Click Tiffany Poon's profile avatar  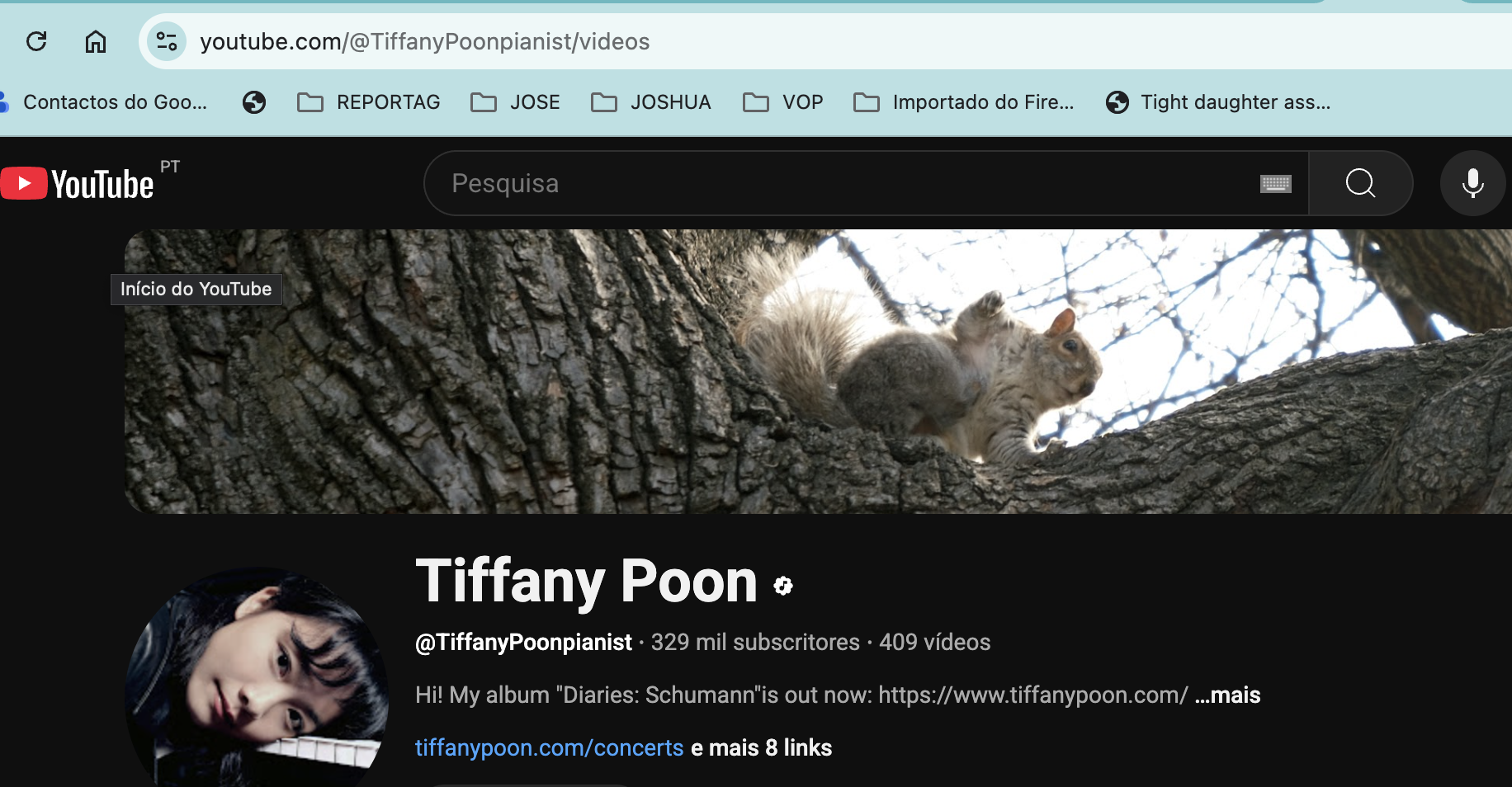(x=257, y=678)
